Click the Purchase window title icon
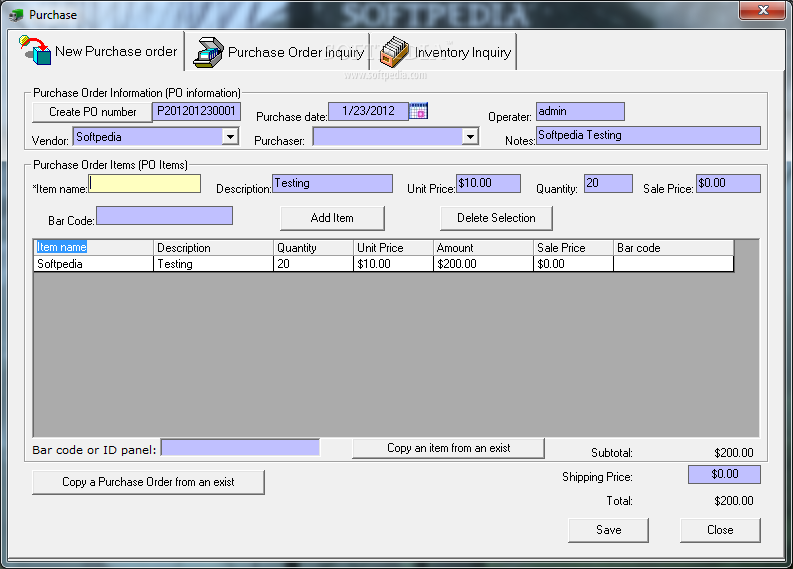The width and height of the screenshot is (793, 569). pos(16,15)
